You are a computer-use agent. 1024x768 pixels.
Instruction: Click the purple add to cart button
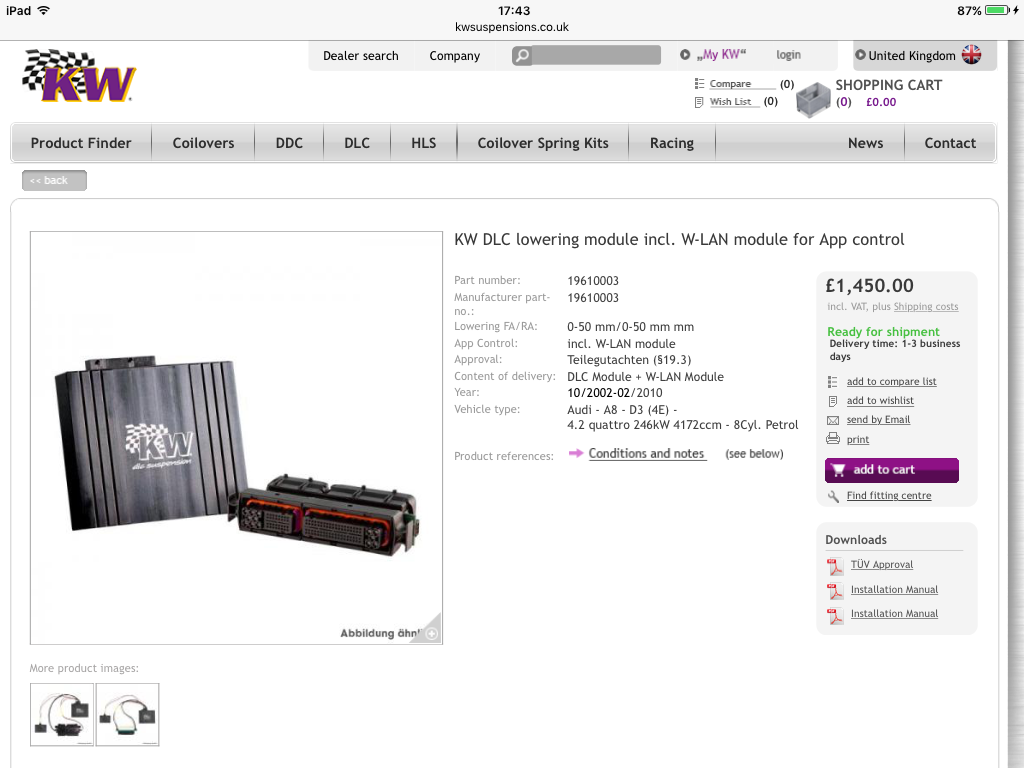click(891, 470)
